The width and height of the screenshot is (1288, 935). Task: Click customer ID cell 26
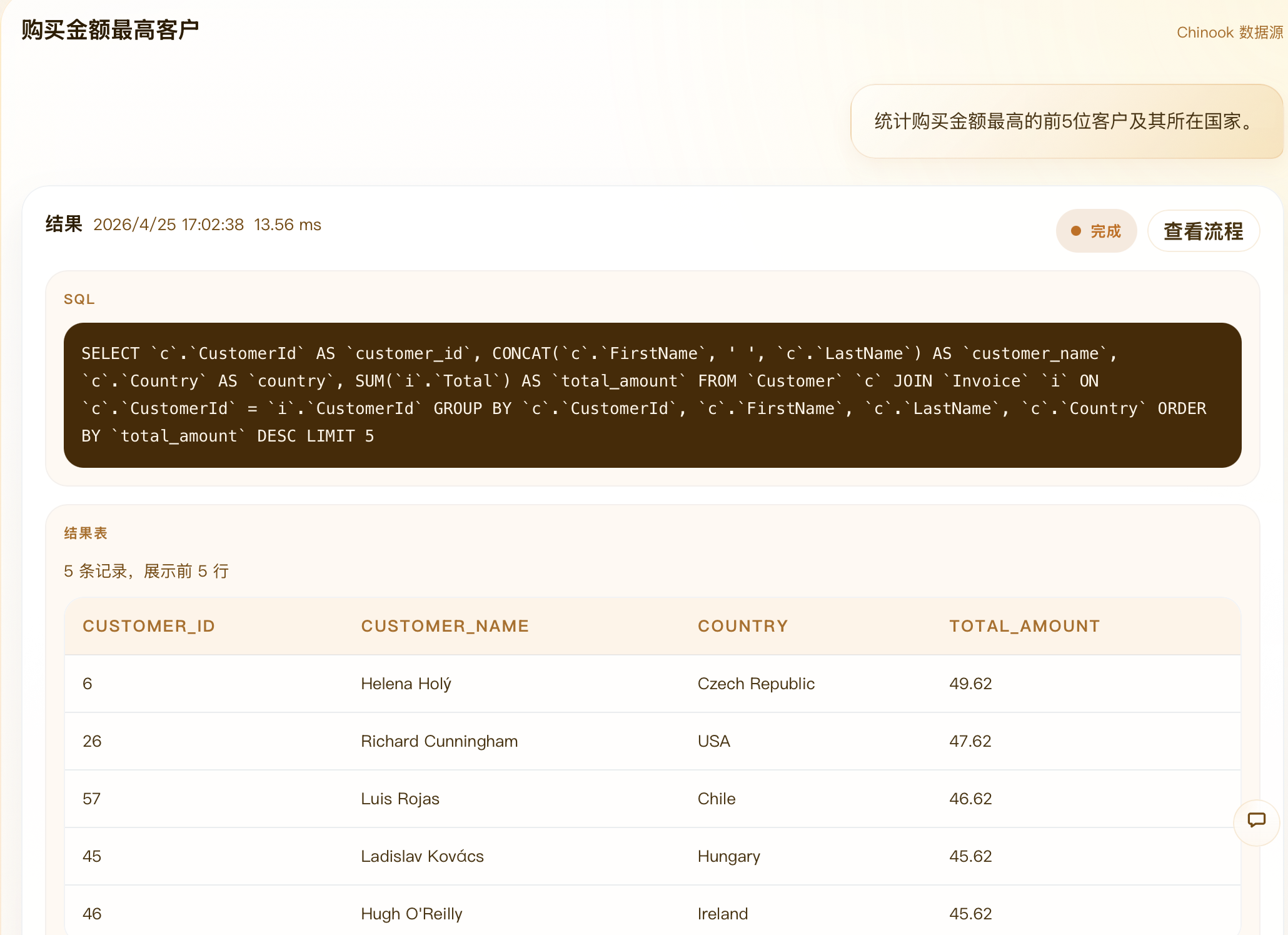(92, 741)
